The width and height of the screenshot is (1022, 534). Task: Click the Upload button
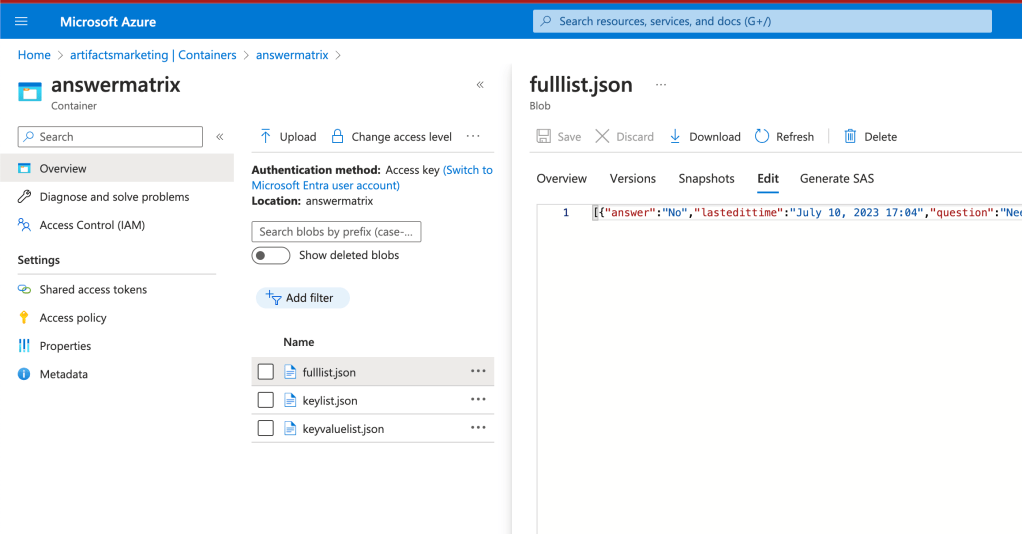[287, 137]
